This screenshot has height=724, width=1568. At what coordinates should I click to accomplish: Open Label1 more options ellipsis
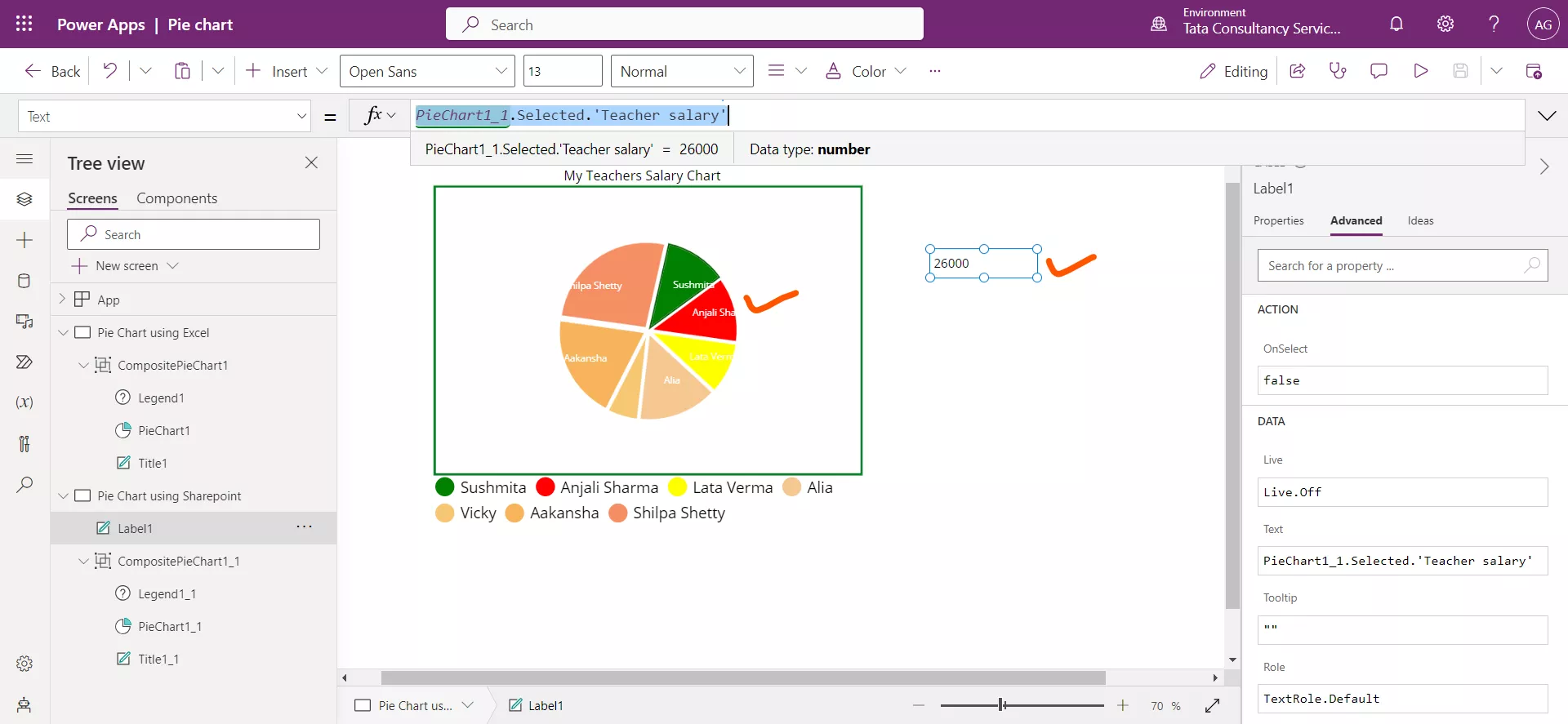pos(304,527)
